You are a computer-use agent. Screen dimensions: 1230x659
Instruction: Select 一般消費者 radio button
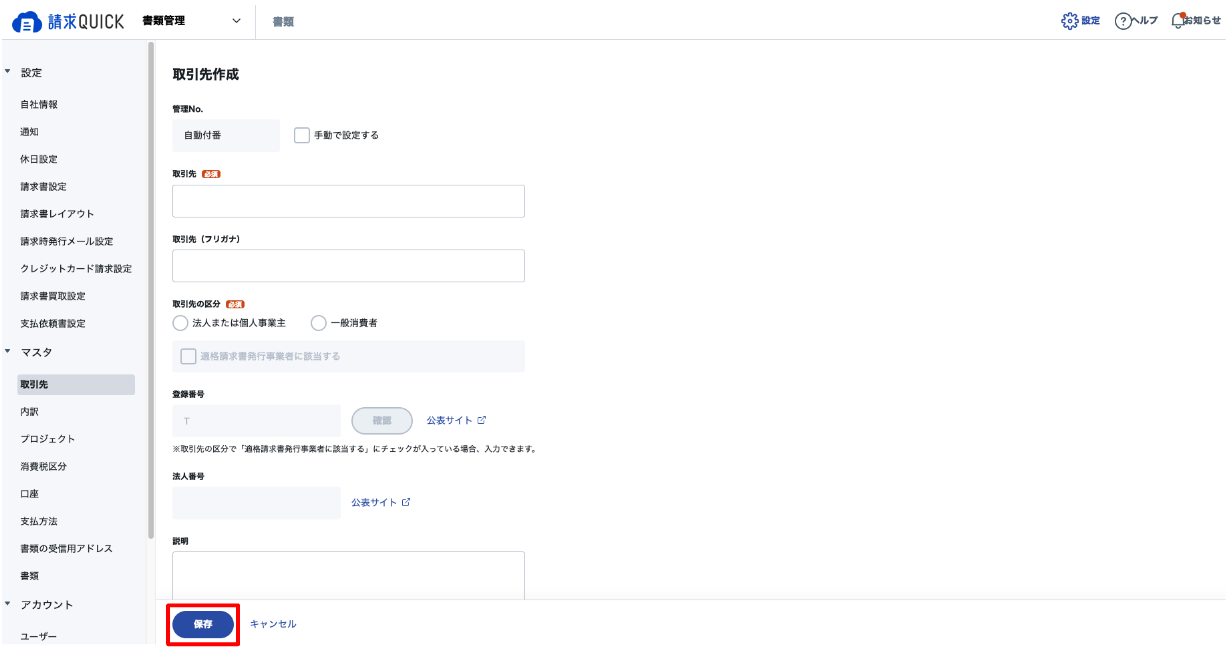pos(319,323)
